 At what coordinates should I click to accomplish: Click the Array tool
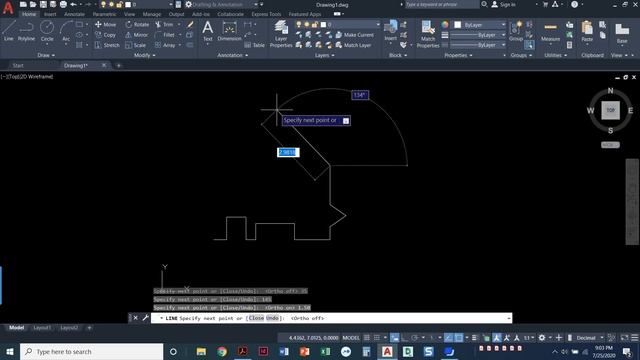click(x=165, y=45)
